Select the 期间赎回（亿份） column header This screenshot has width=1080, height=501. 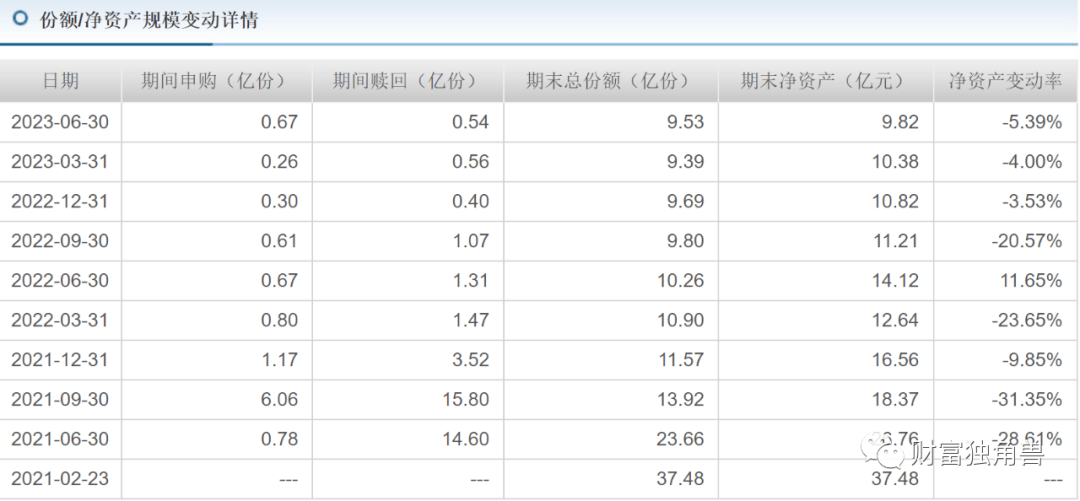click(x=407, y=81)
